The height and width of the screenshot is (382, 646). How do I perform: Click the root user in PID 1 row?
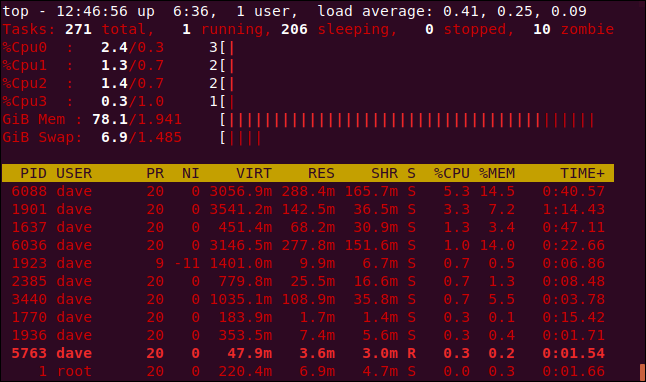point(74,372)
